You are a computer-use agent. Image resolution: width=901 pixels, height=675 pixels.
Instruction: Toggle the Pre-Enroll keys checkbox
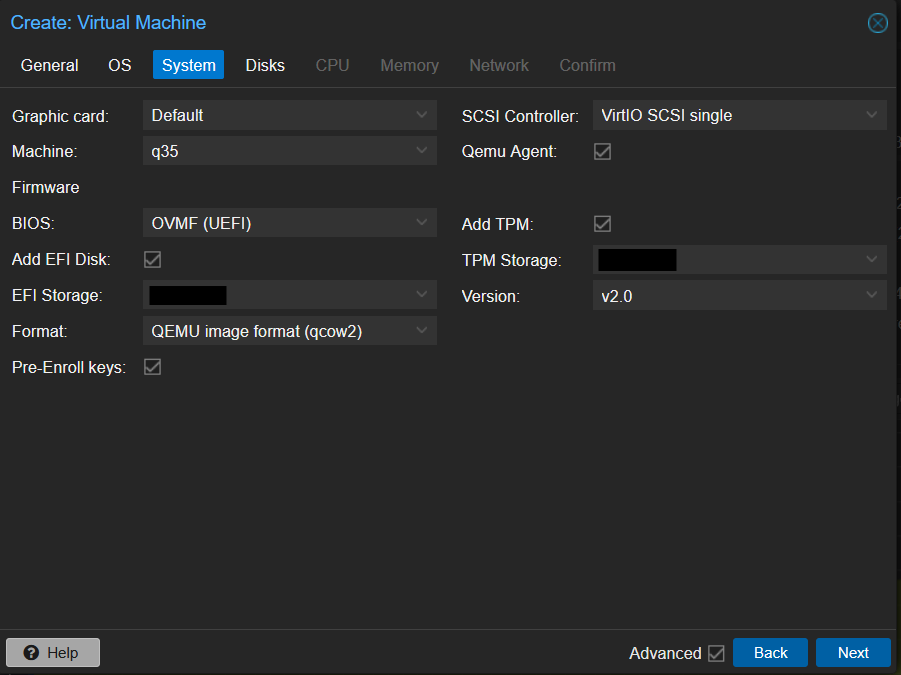[x=152, y=367]
